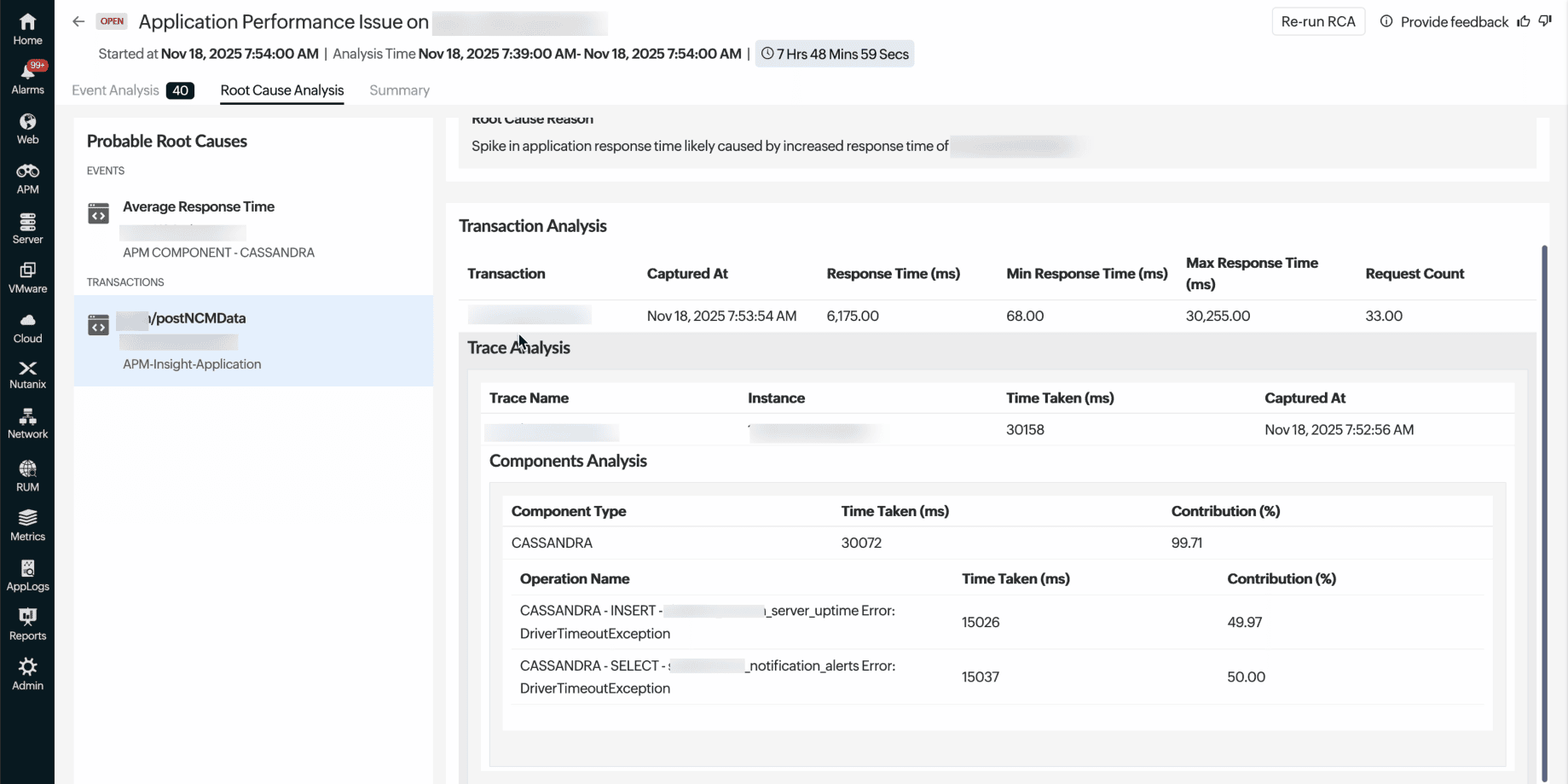The image size is (1568, 784).
Task: Click the 6,175.00 response time value
Action: point(853,316)
